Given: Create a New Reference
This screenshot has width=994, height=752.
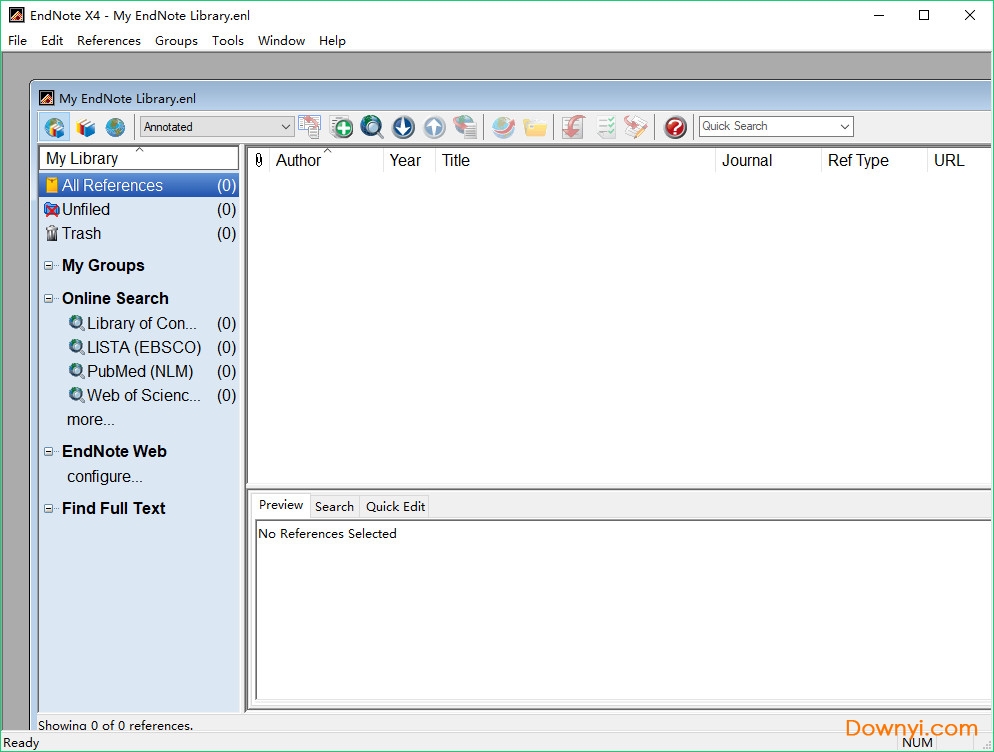Looking at the screenshot, I should [341, 127].
